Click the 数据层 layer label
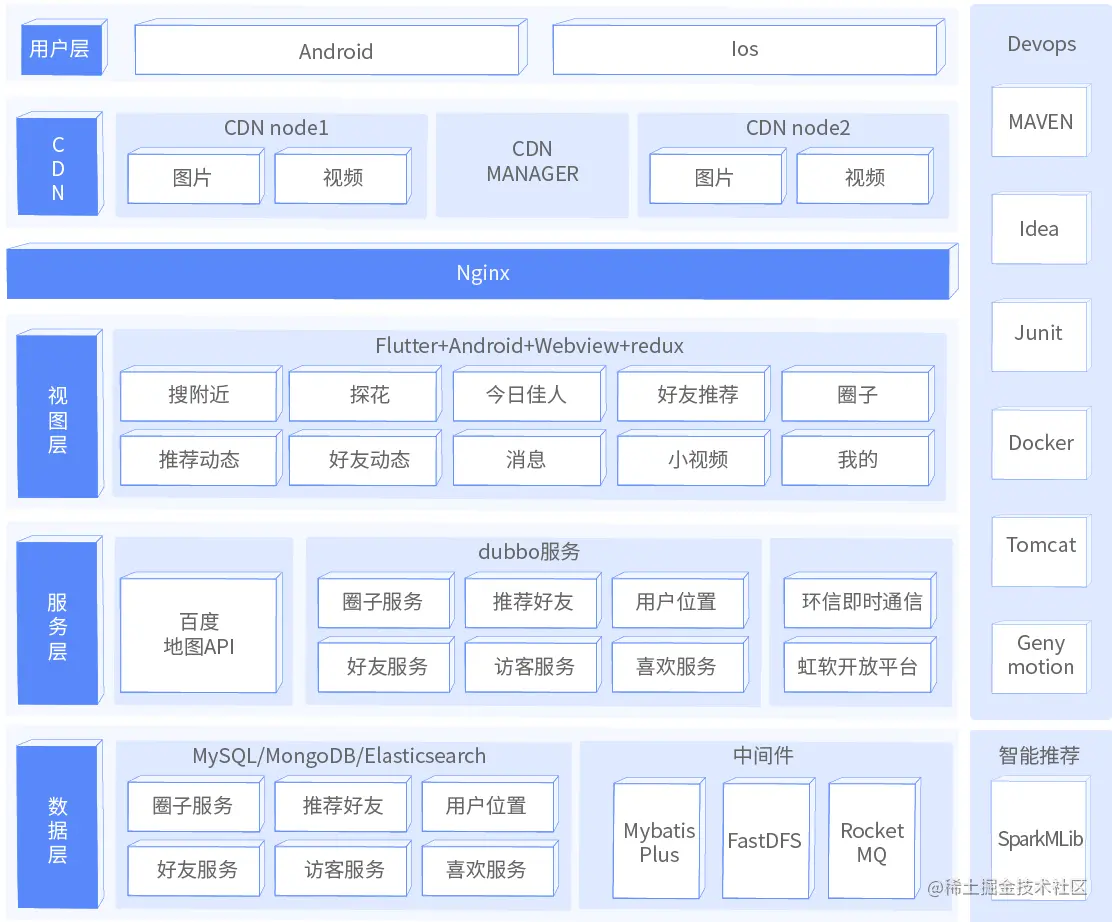1112x922 pixels. [x=59, y=825]
